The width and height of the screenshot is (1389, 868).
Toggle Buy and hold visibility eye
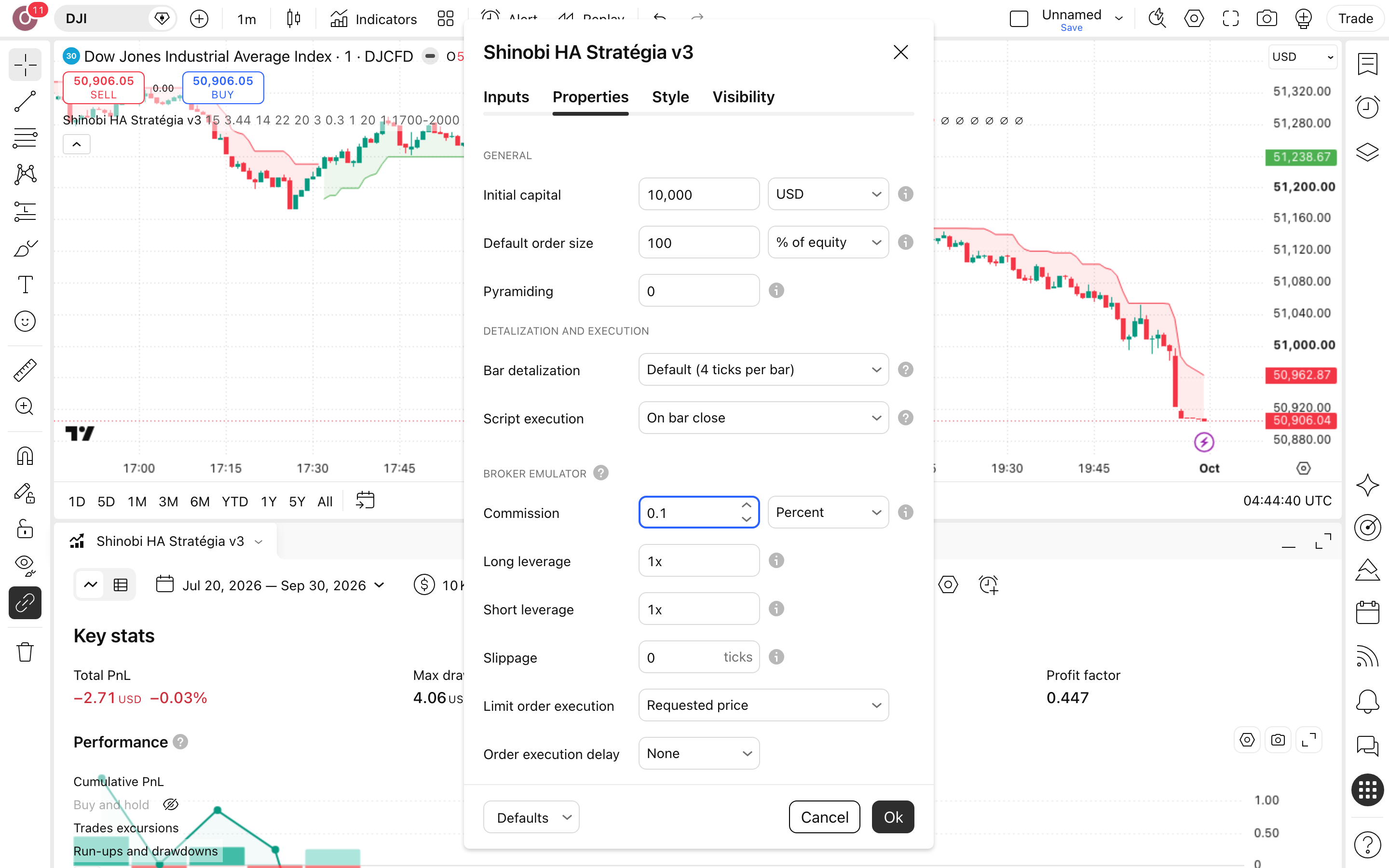click(170, 804)
